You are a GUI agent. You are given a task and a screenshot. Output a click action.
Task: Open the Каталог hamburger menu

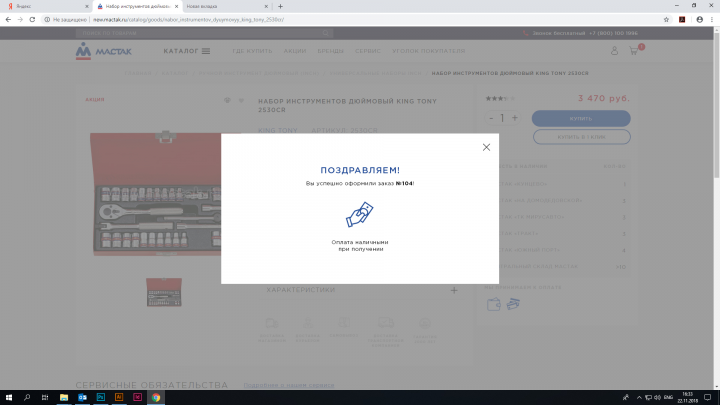tap(186, 51)
